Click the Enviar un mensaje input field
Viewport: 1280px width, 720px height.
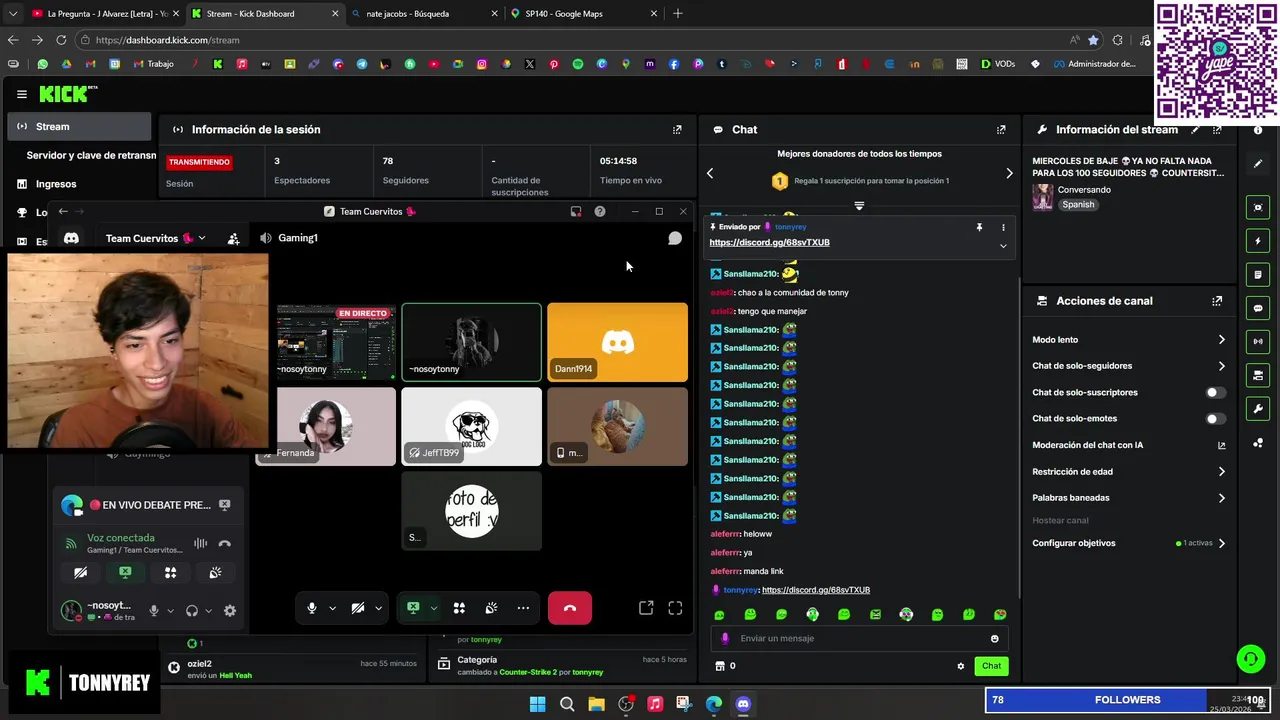point(858,638)
